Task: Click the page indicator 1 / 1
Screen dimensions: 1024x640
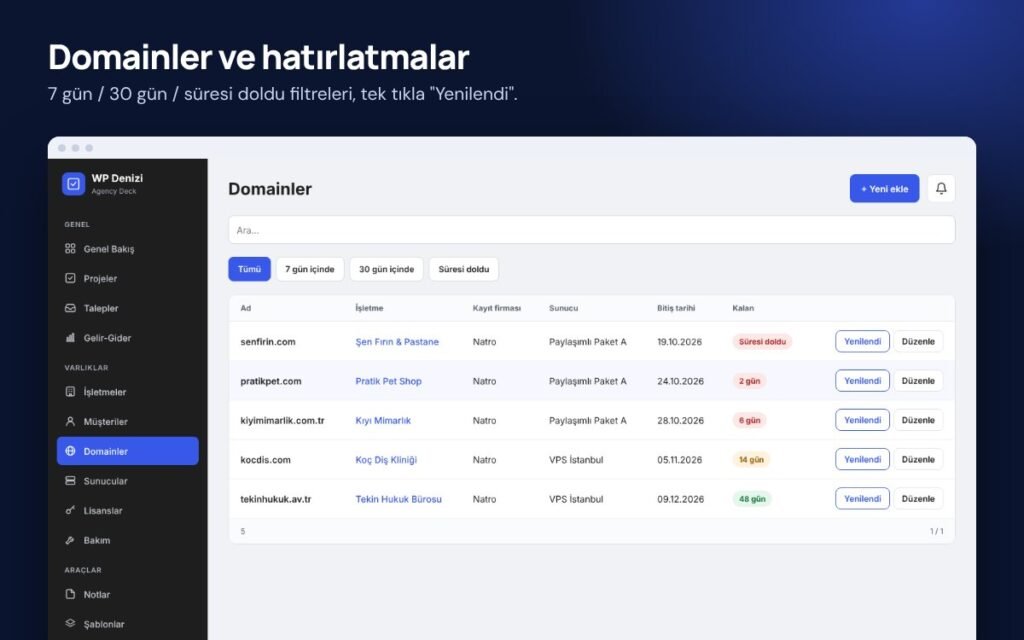Action: click(x=936, y=531)
